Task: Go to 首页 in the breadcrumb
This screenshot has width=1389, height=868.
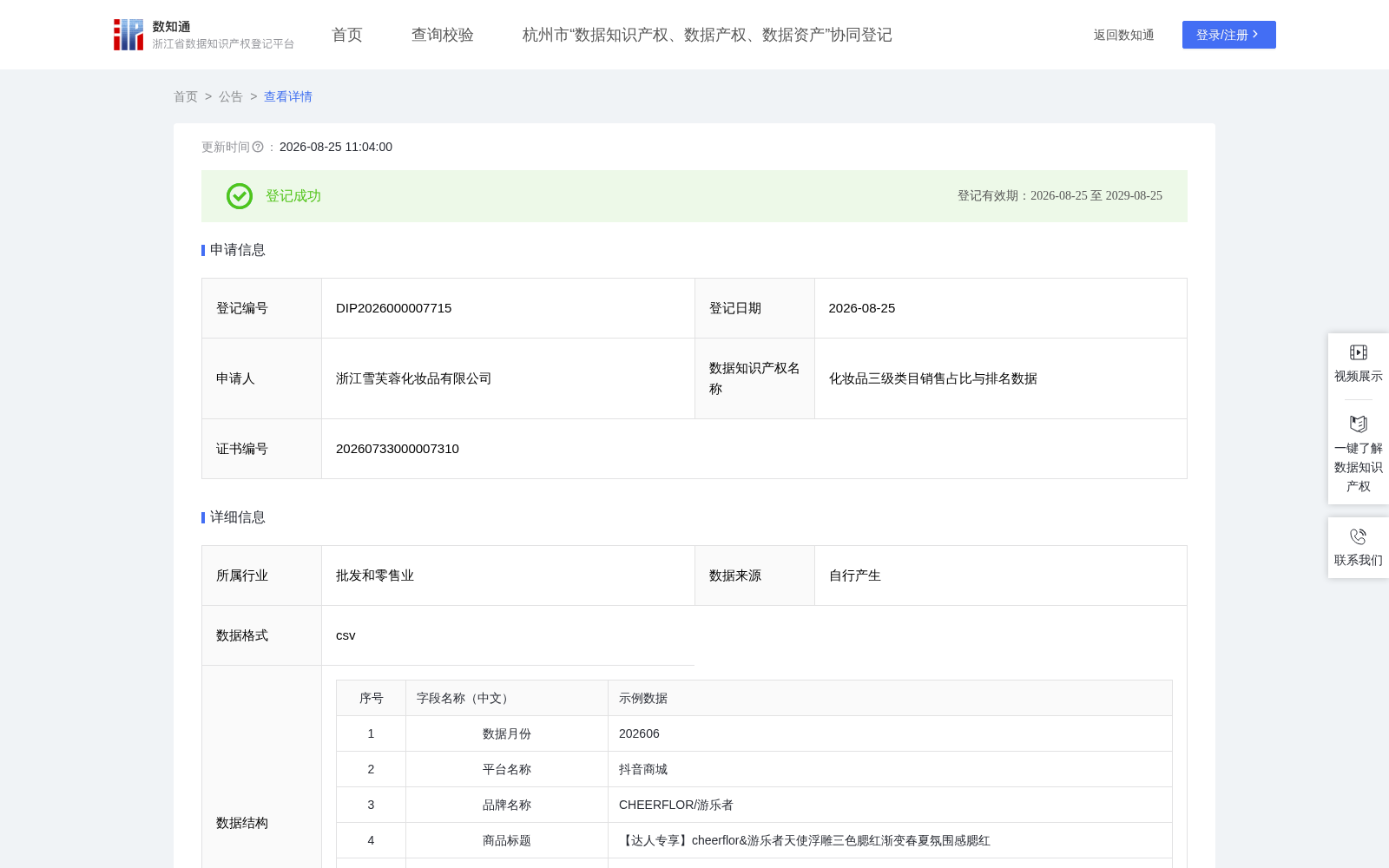Action: [186, 96]
